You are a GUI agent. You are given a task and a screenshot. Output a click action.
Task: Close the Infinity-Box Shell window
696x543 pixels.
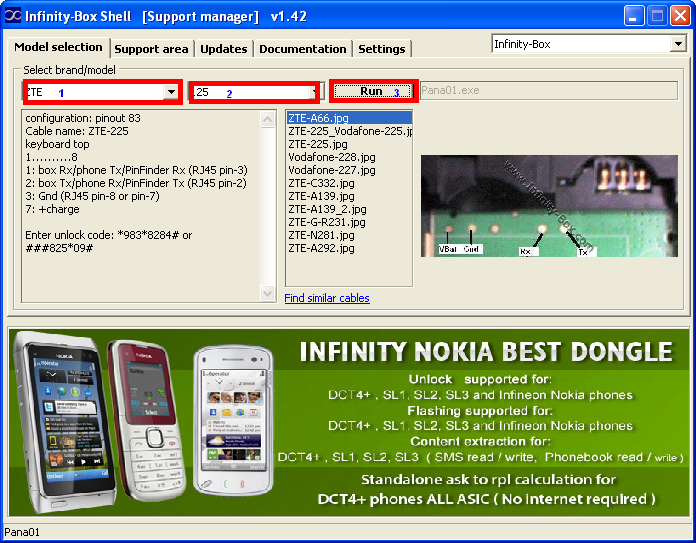[680, 16]
